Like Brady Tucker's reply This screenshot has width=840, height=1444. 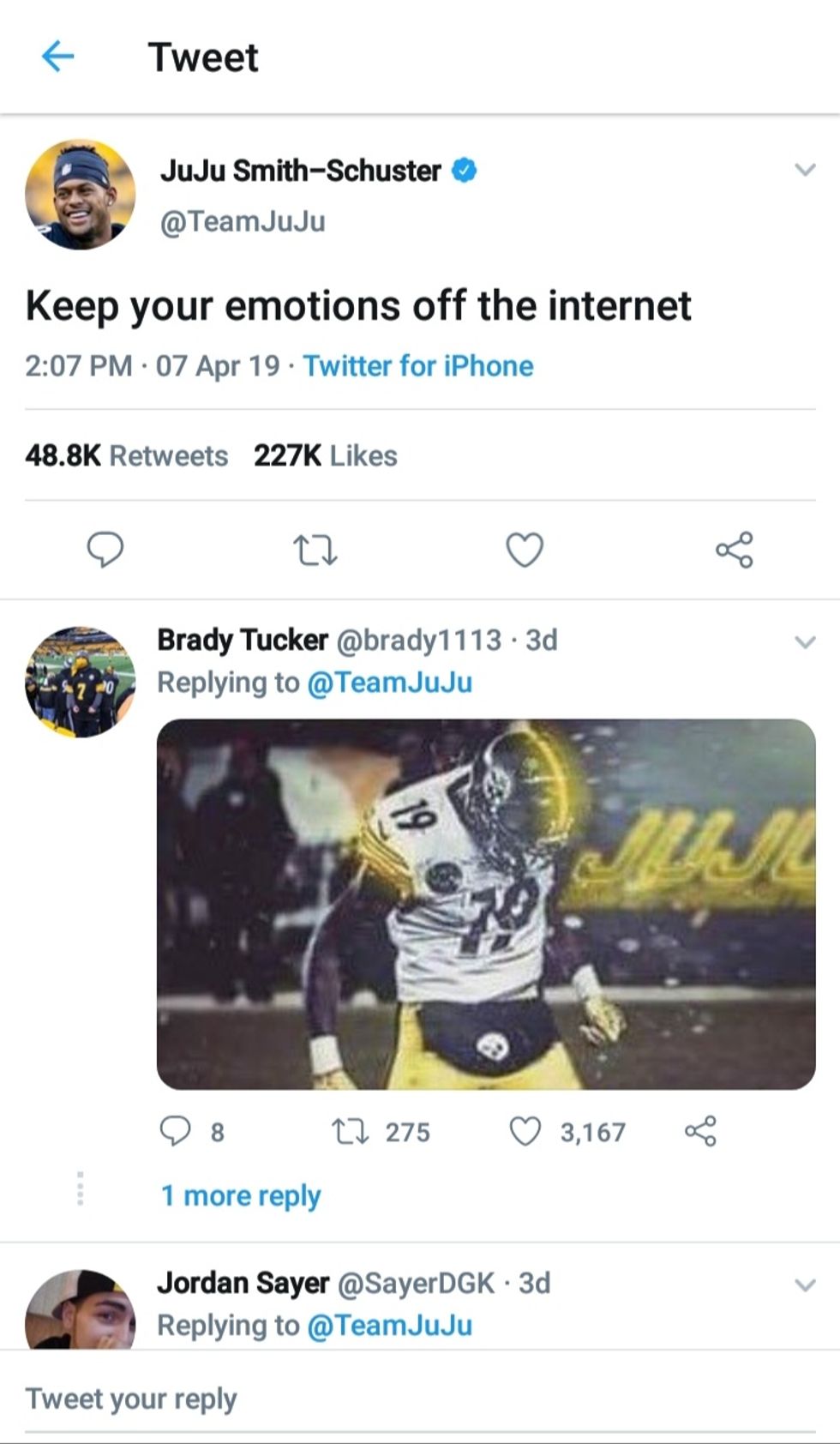(525, 1132)
